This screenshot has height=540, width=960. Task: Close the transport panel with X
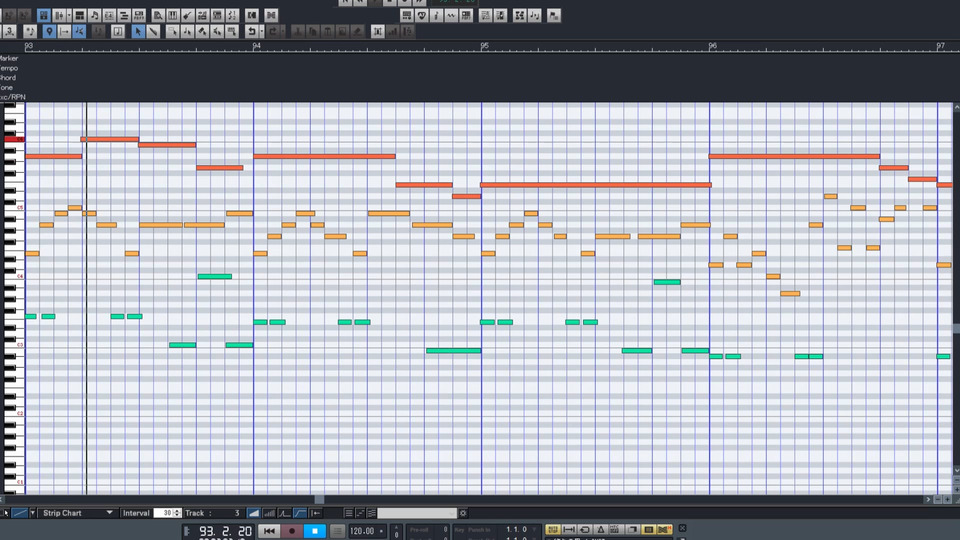click(682, 528)
